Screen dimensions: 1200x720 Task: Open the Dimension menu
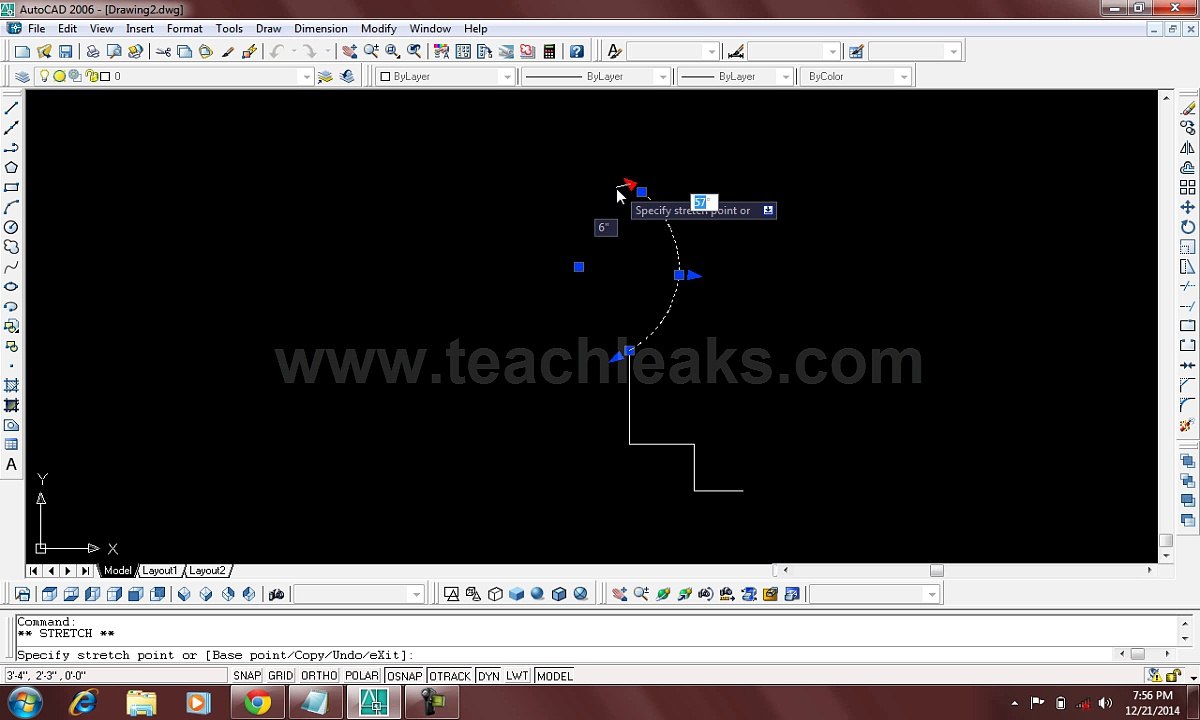click(x=321, y=28)
